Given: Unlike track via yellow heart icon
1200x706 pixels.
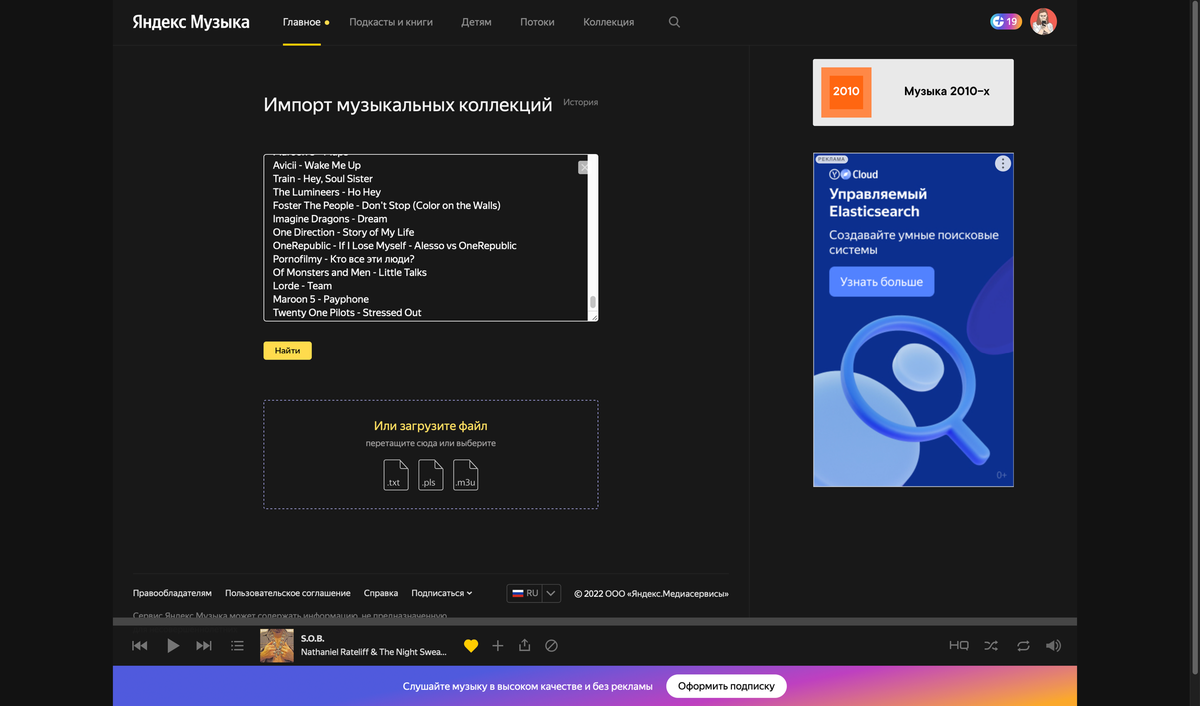Looking at the screenshot, I should pyautogui.click(x=471, y=646).
